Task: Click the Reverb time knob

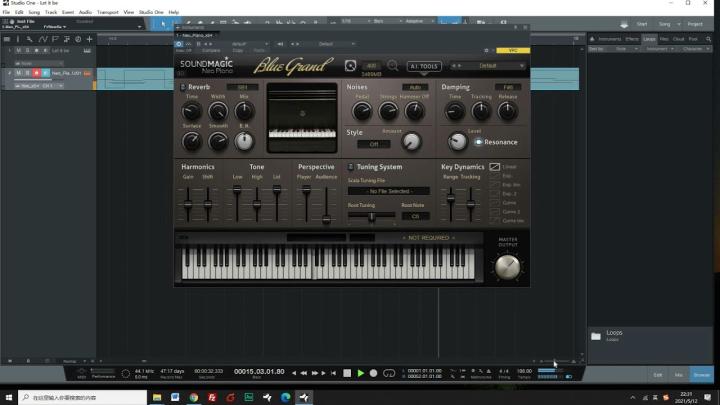Action: [191, 111]
